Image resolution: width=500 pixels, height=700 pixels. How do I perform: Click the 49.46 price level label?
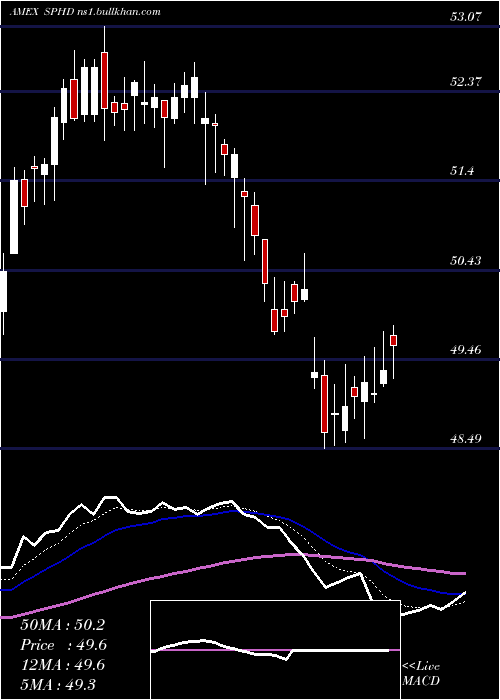tap(467, 349)
